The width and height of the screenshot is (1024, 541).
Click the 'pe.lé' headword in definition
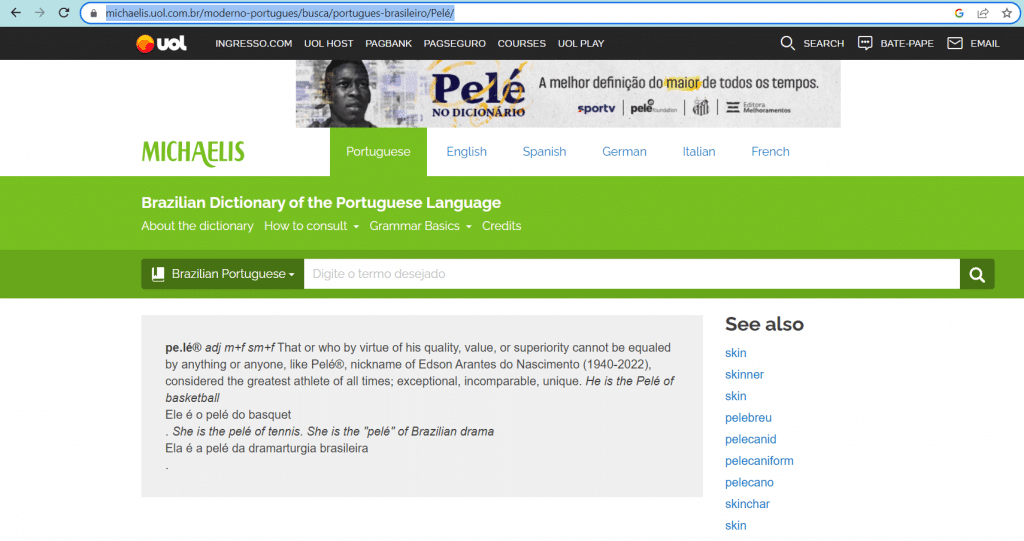click(x=180, y=348)
